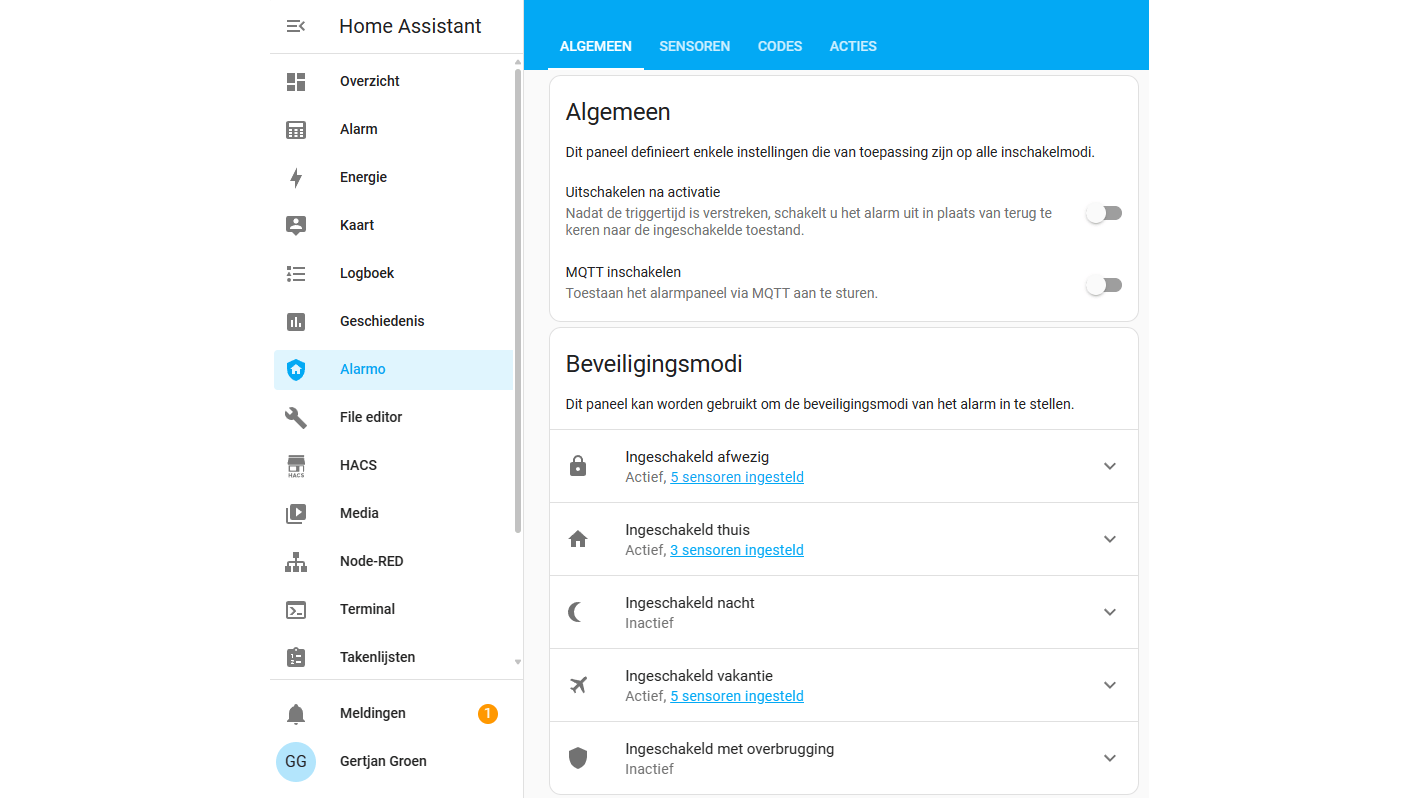Click the Node-RED network icon

296,561
